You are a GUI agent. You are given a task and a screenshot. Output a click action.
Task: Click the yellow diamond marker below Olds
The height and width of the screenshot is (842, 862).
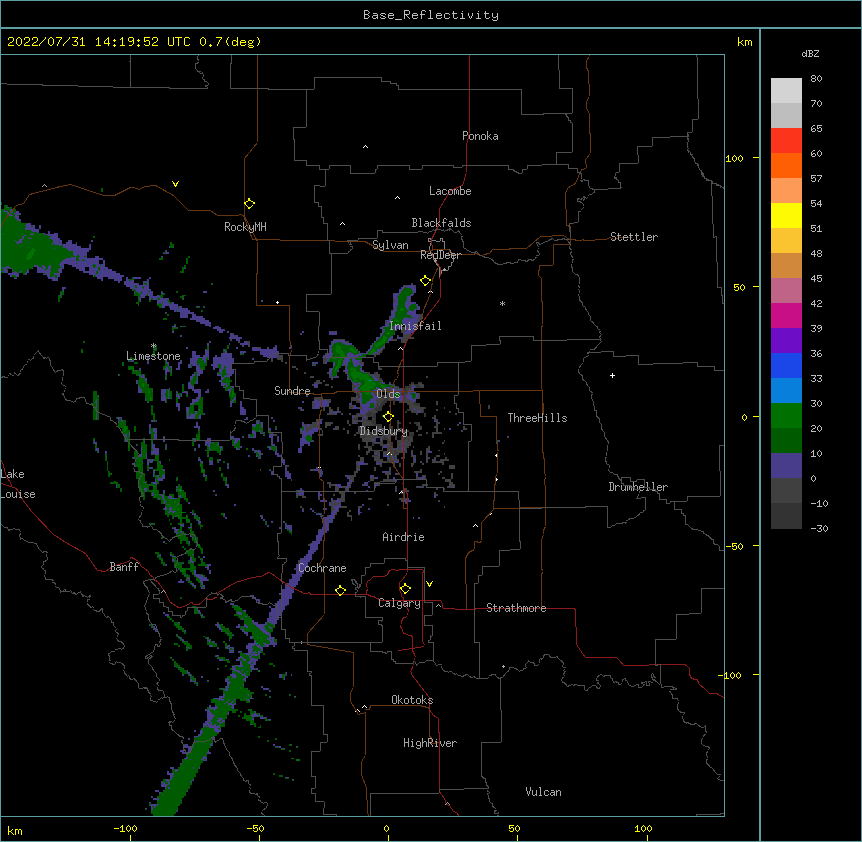388,416
